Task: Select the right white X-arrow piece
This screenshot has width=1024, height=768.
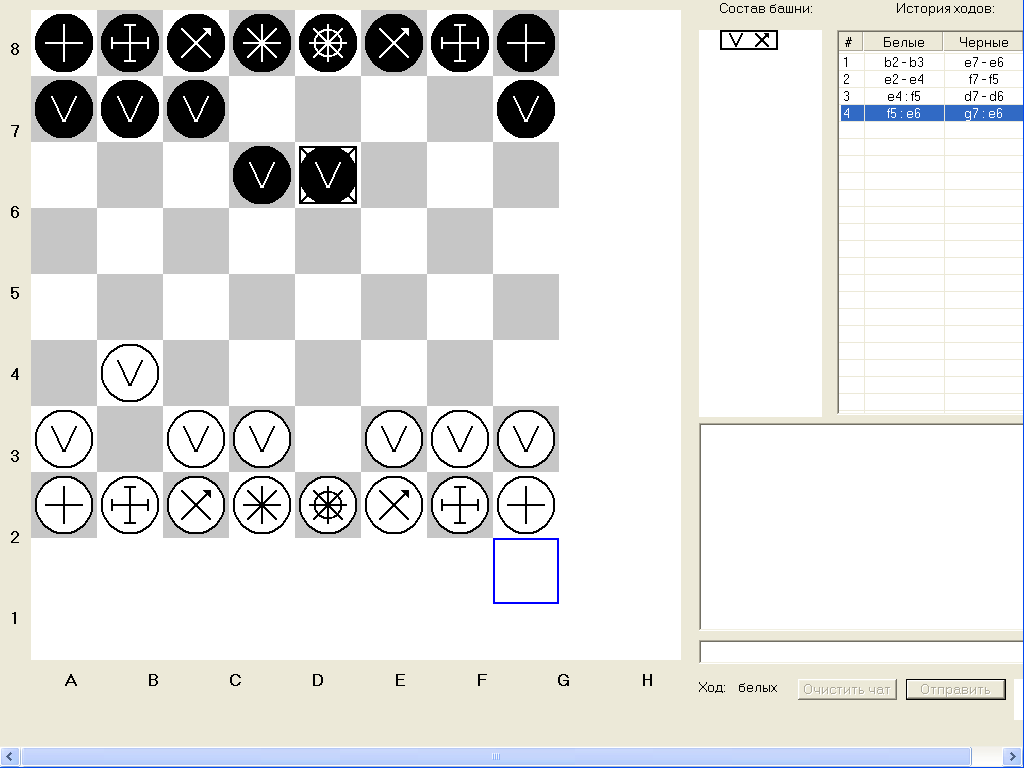Action: coord(394,505)
